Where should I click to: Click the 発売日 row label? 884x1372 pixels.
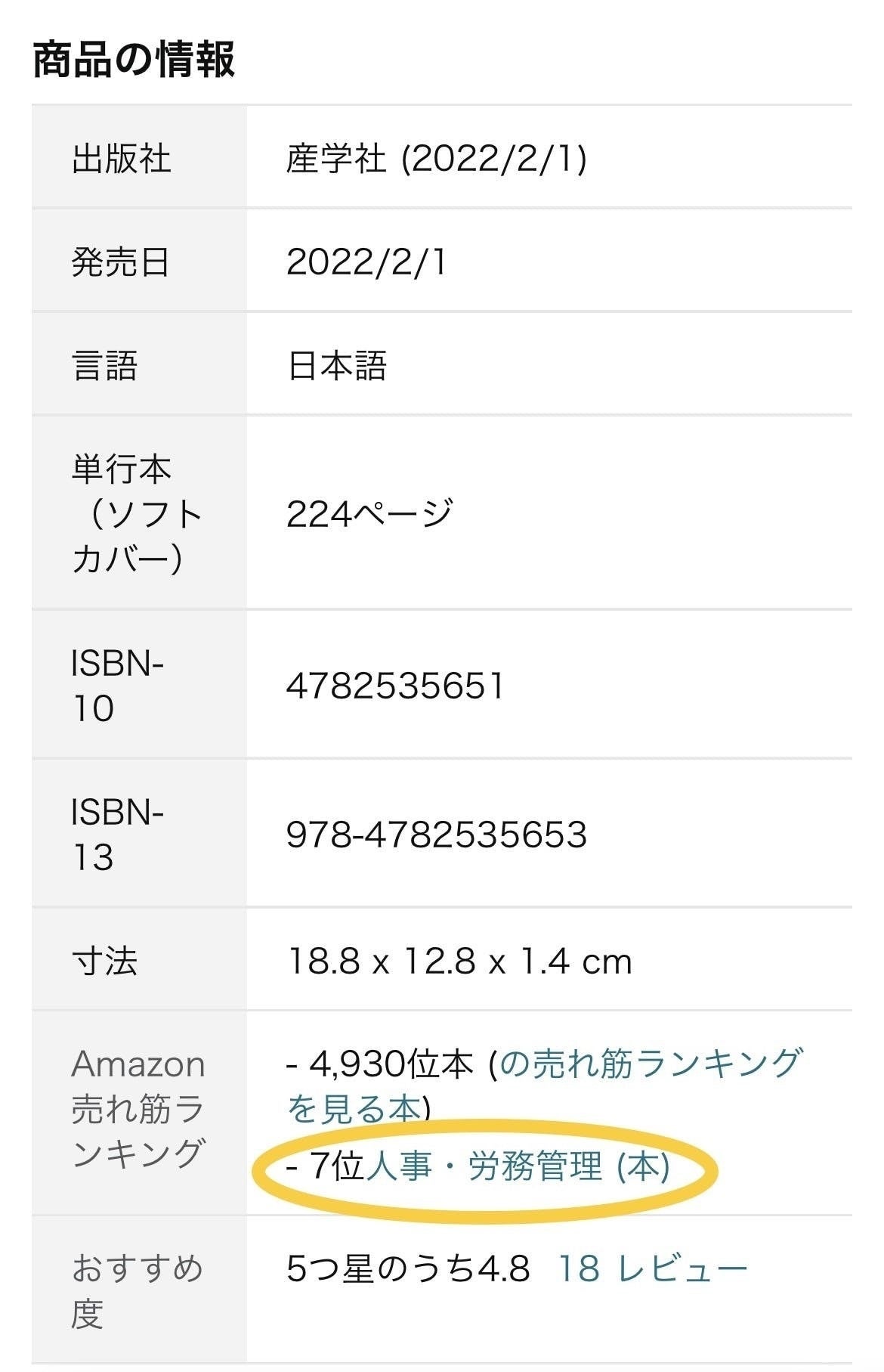pyautogui.click(x=121, y=262)
